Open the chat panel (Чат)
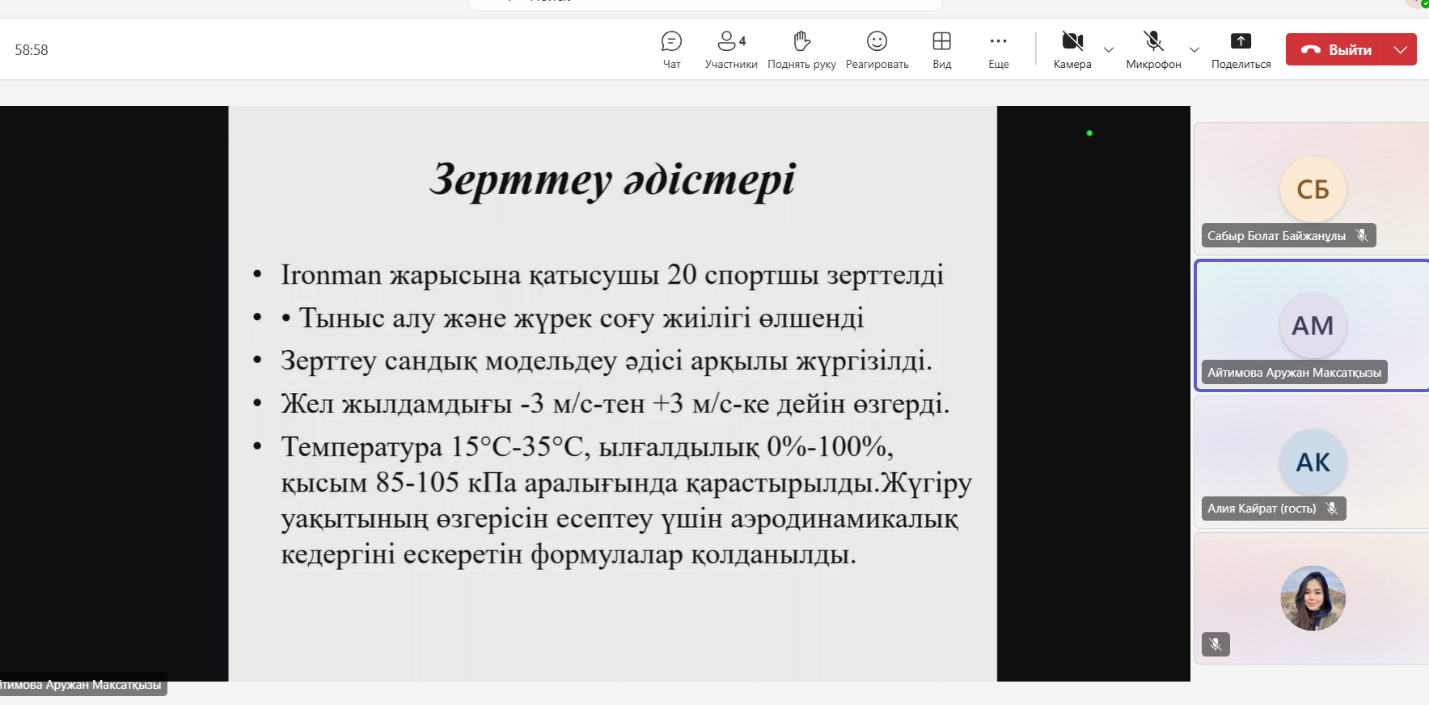 coord(672,50)
